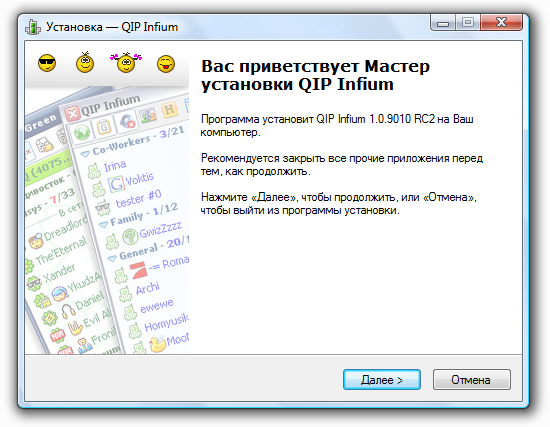The height and width of the screenshot is (427, 550).
Task: Click the Отмена button
Action: pos(471,379)
